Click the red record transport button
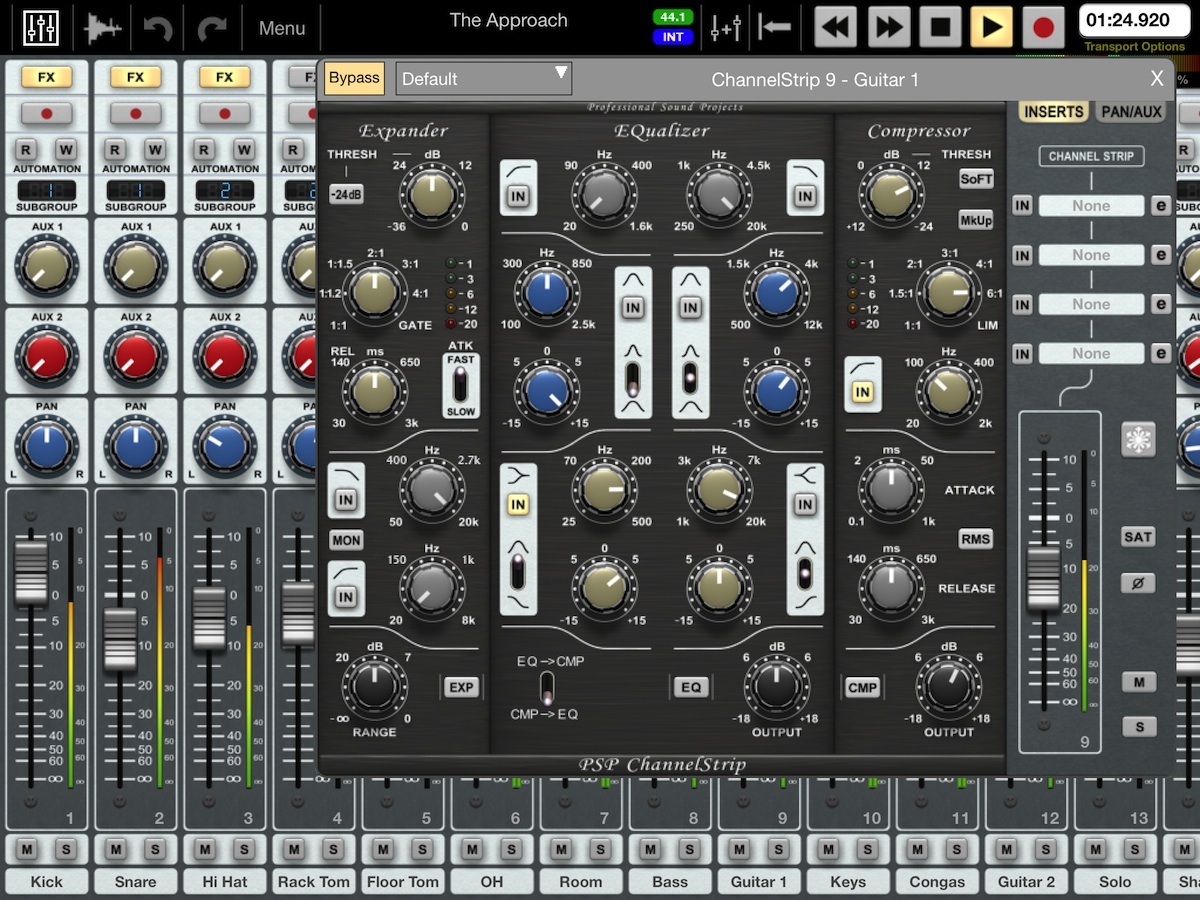Screen dimensions: 1200x900 (x=1044, y=27)
